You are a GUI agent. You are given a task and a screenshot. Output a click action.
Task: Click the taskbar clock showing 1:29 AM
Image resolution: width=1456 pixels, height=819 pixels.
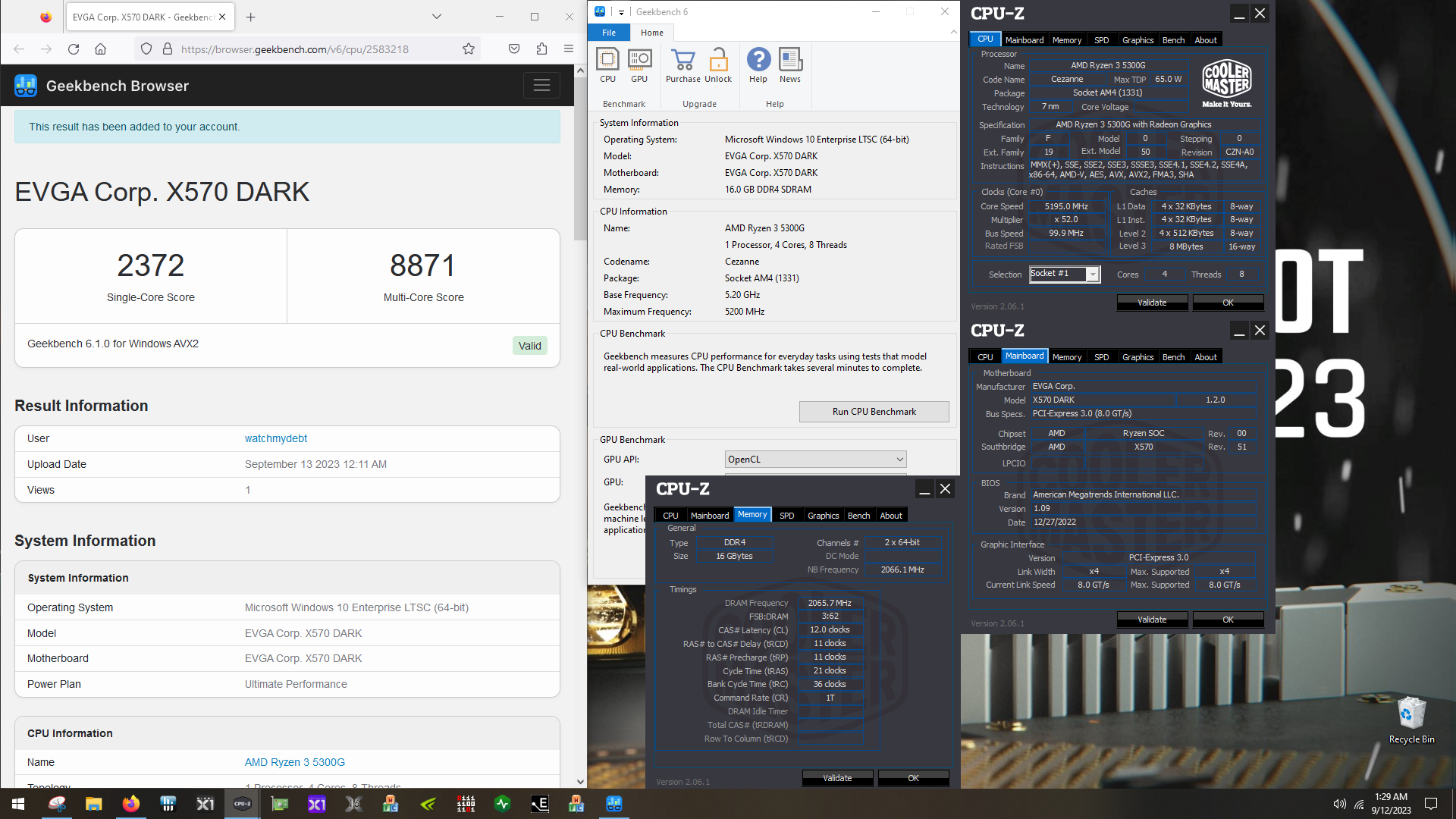pyautogui.click(x=1391, y=804)
